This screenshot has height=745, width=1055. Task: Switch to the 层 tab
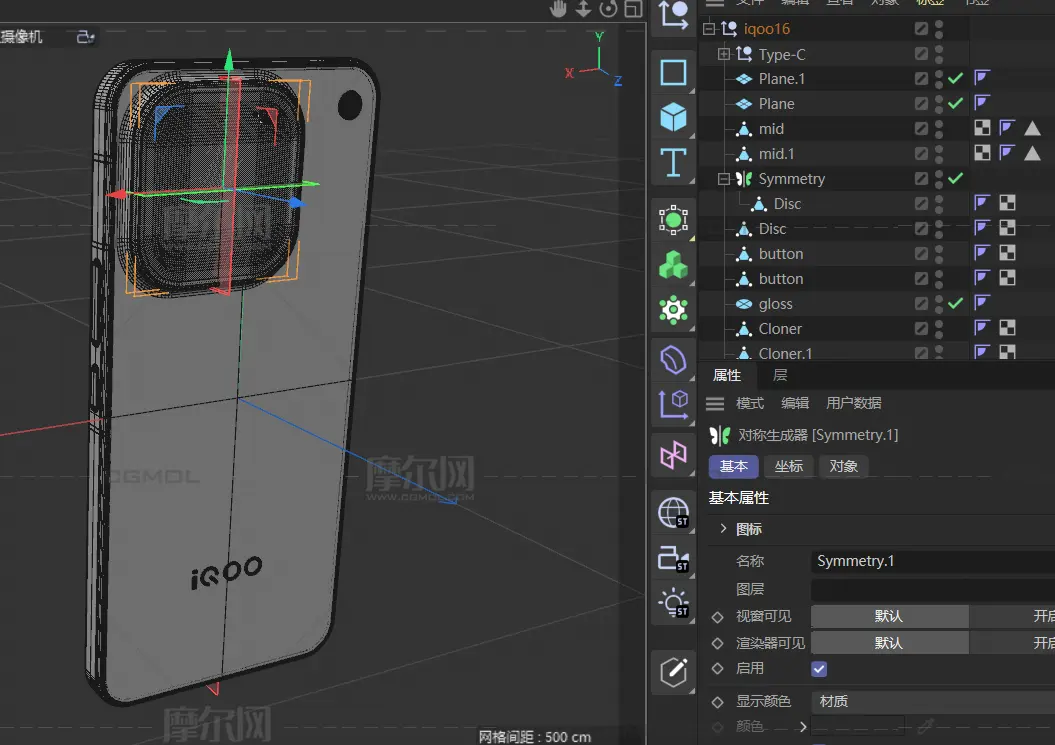coord(780,375)
